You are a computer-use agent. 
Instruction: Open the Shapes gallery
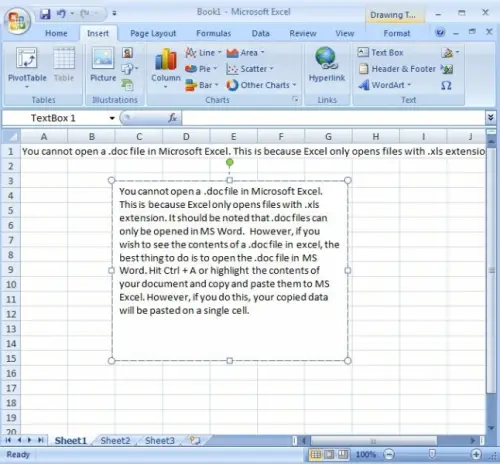click(x=129, y=69)
